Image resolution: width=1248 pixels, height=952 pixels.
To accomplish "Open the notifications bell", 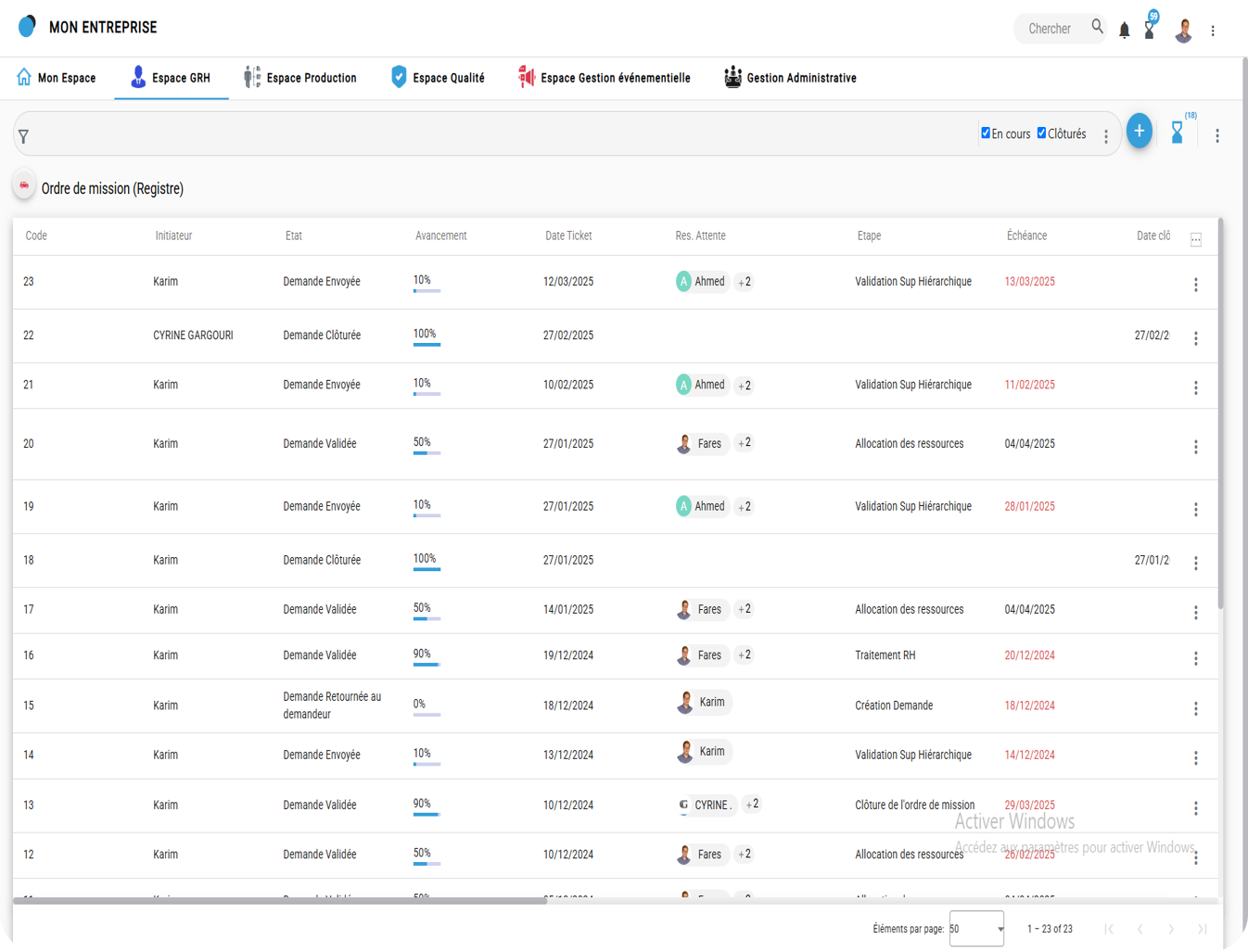I will 1124,31.
